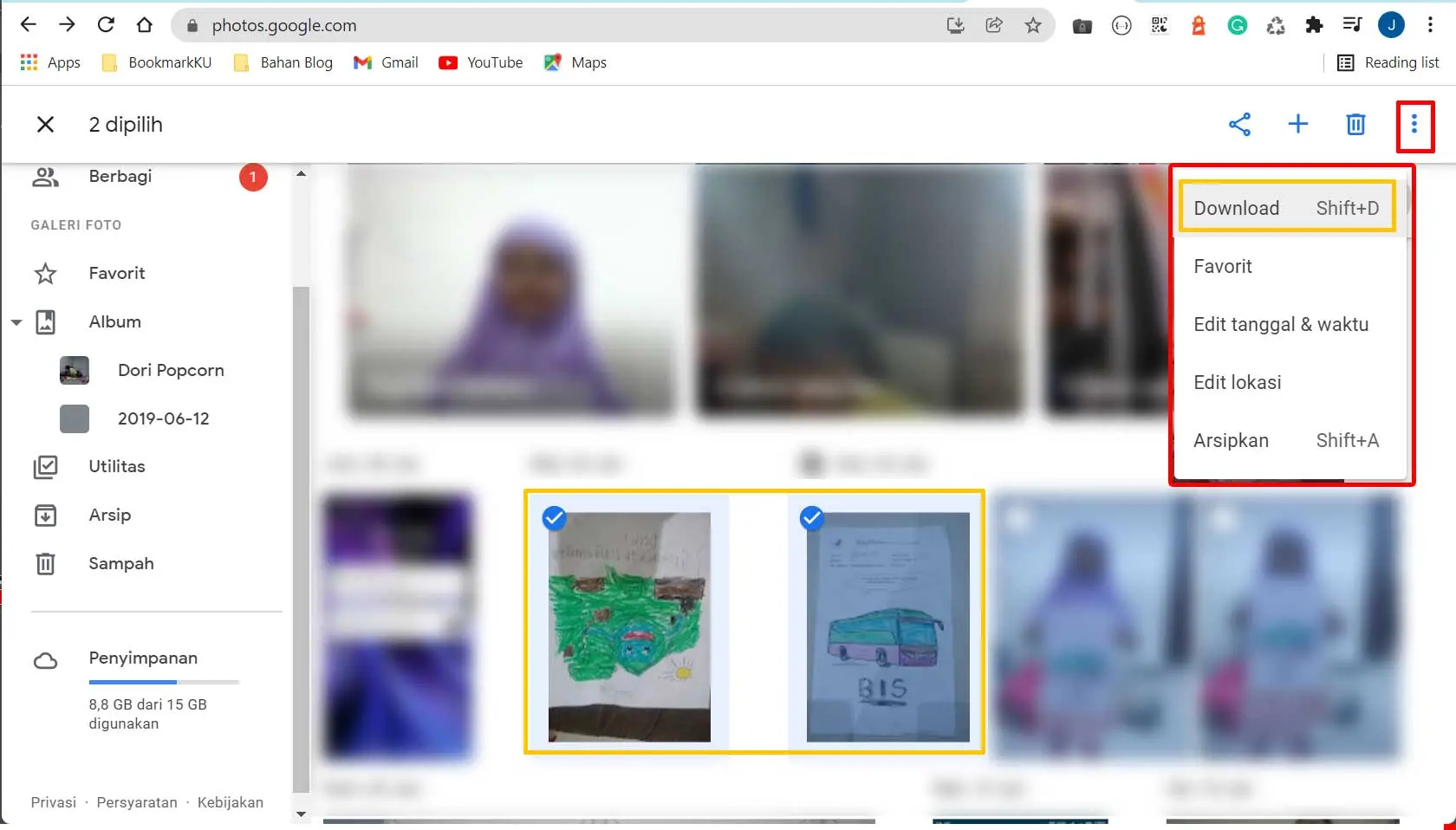Collapse the Album tree arrow

pos(16,322)
